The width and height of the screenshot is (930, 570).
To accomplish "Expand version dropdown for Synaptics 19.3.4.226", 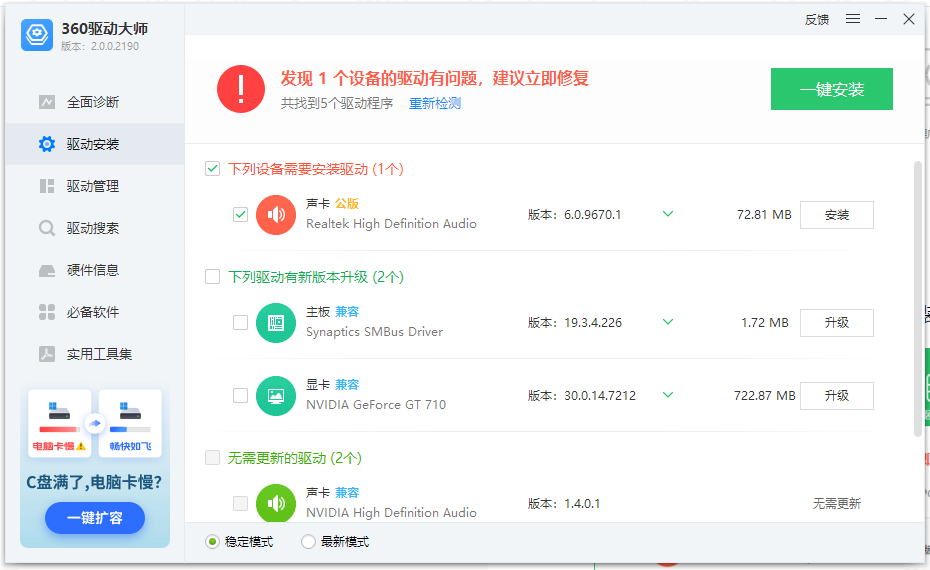I will 668,322.
